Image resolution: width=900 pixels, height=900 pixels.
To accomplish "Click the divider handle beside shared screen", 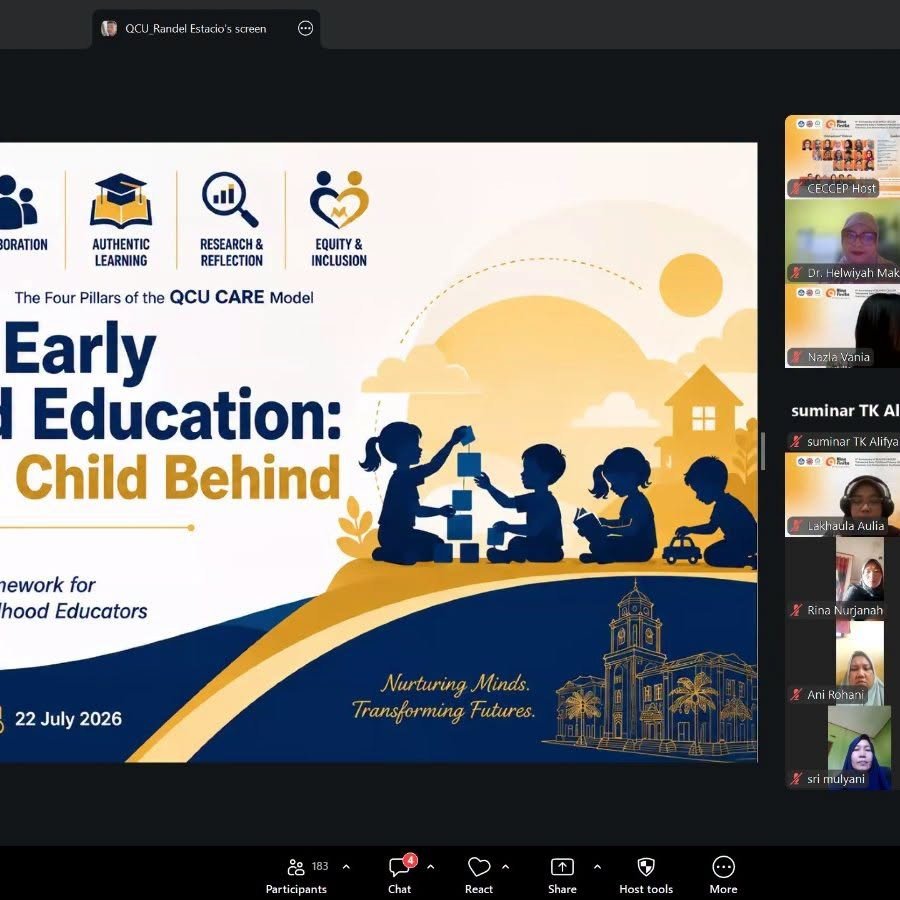I will (763, 452).
